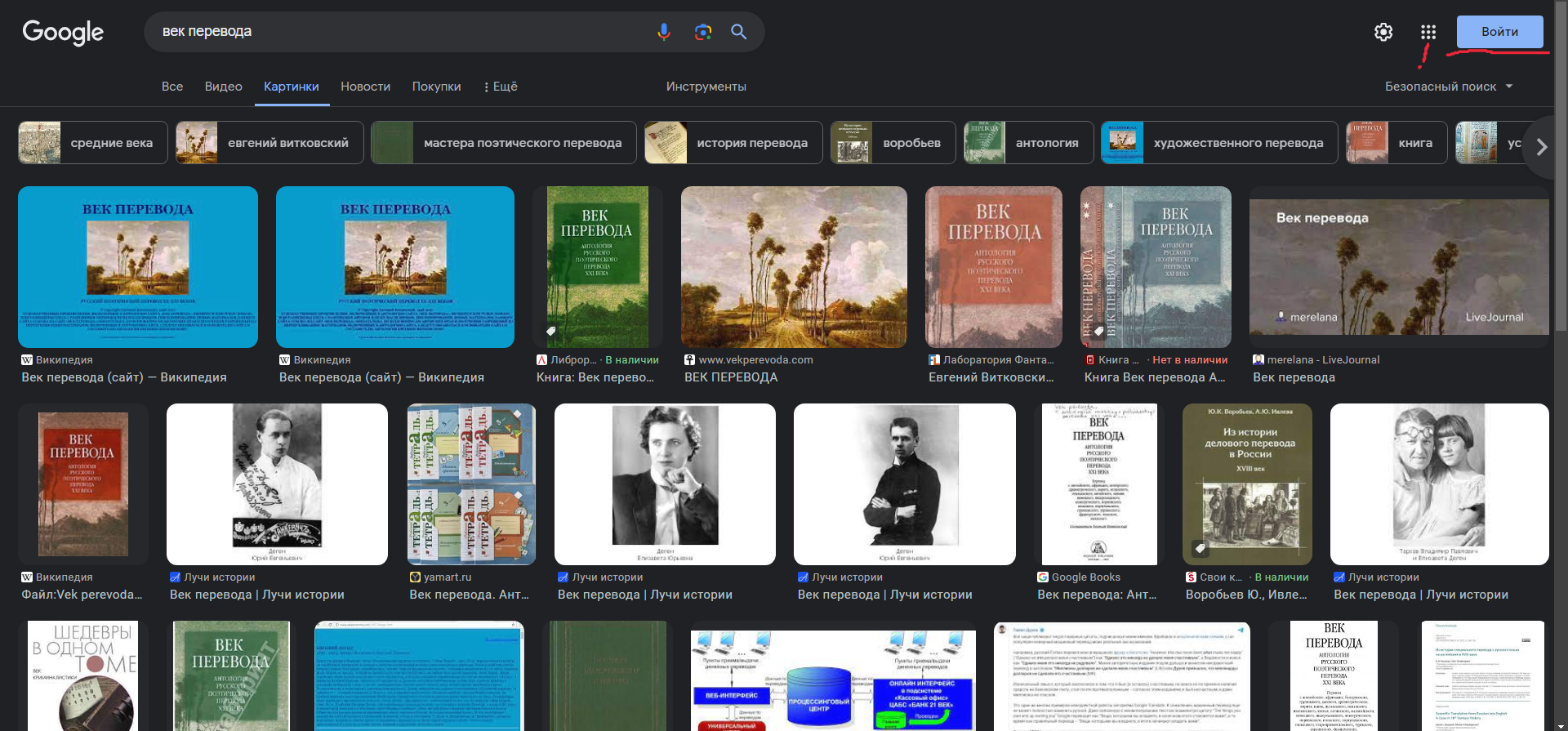Select the 'средние века' suggestion chip
The width and height of the screenshot is (1568, 731).
pyautogui.click(x=93, y=143)
